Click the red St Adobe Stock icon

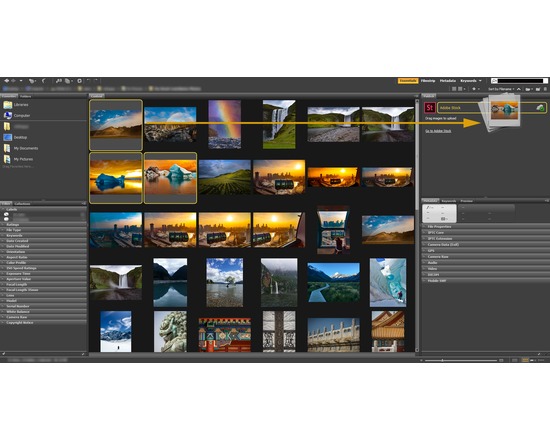point(430,107)
